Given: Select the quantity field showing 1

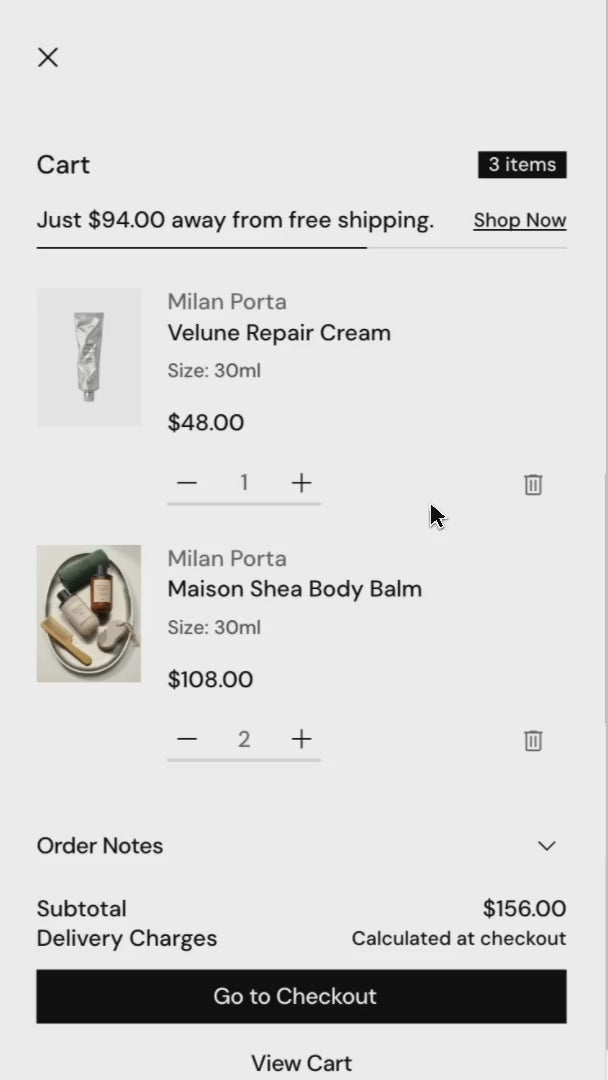Looking at the screenshot, I should (x=244, y=483).
